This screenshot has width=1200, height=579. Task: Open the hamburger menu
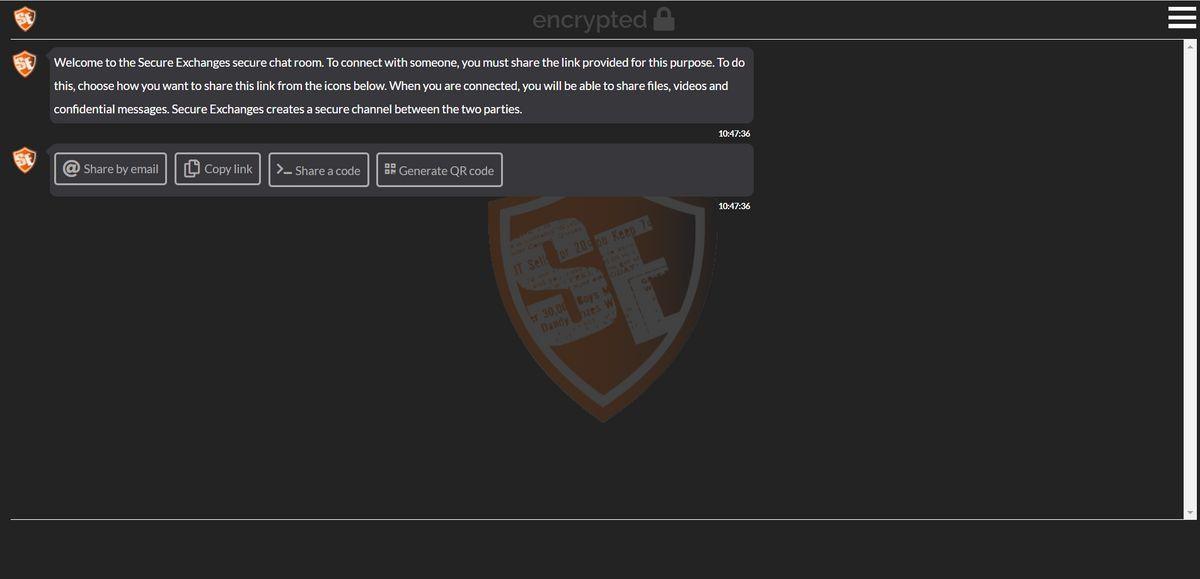pos(1181,18)
